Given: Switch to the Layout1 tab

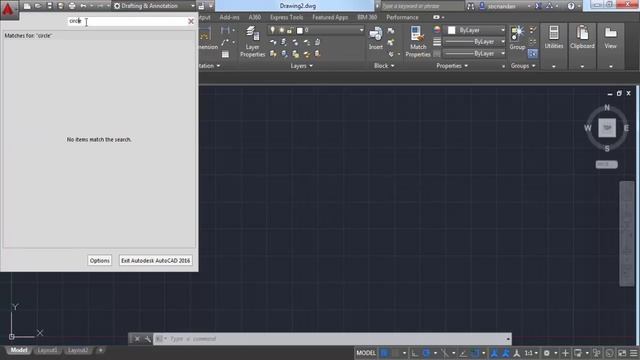Looking at the screenshot, I should 47,350.
